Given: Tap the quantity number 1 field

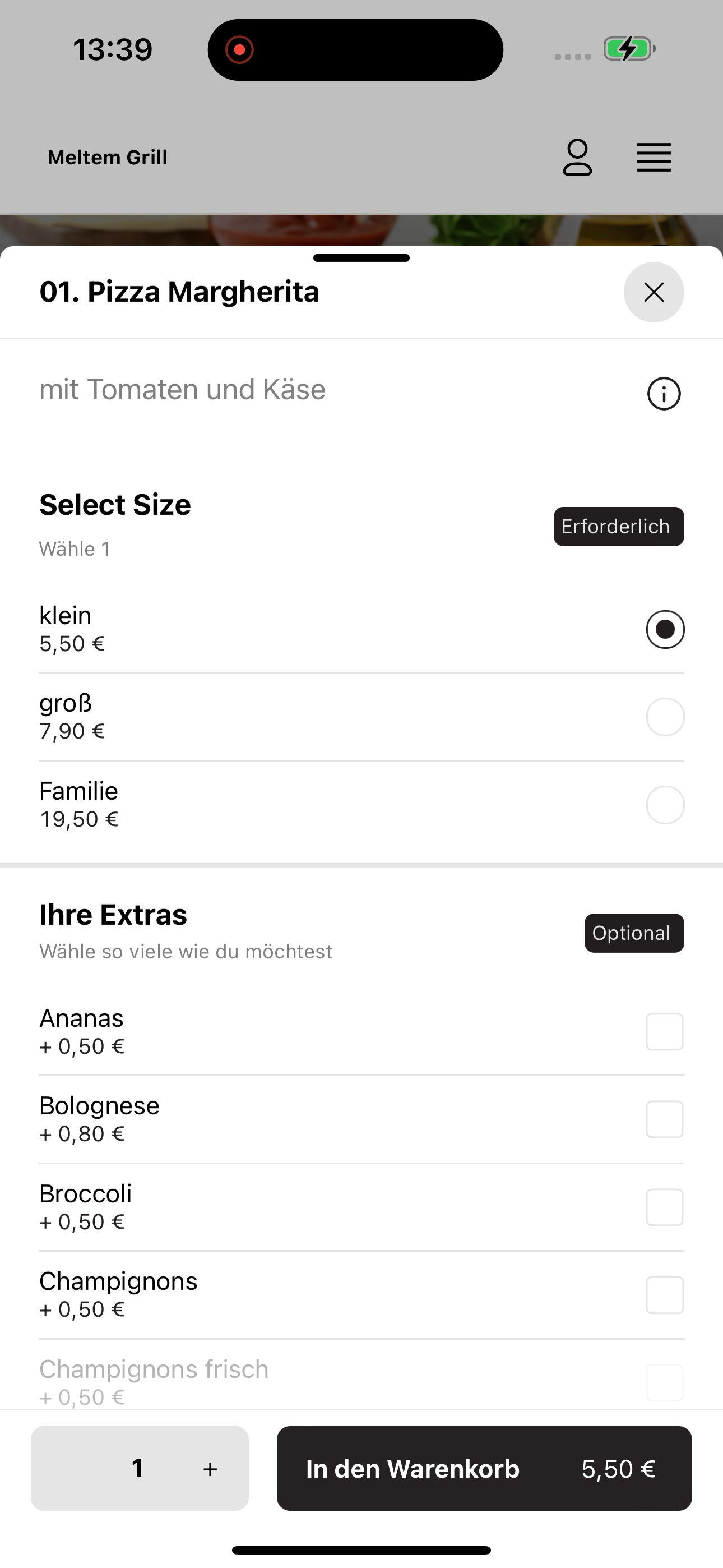Looking at the screenshot, I should click(x=138, y=1468).
